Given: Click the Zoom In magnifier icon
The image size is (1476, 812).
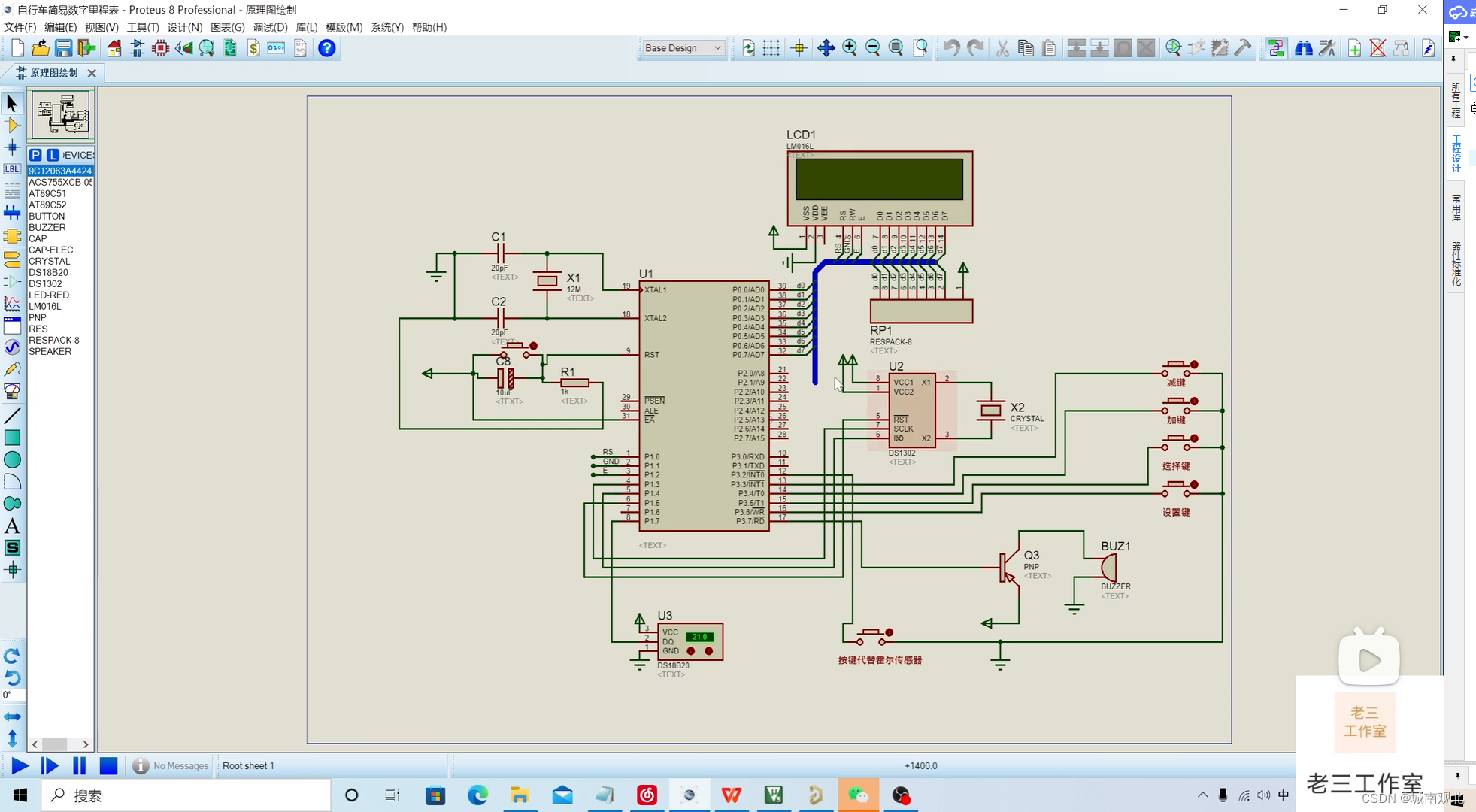Looking at the screenshot, I should pyautogui.click(x=850, y=48).
